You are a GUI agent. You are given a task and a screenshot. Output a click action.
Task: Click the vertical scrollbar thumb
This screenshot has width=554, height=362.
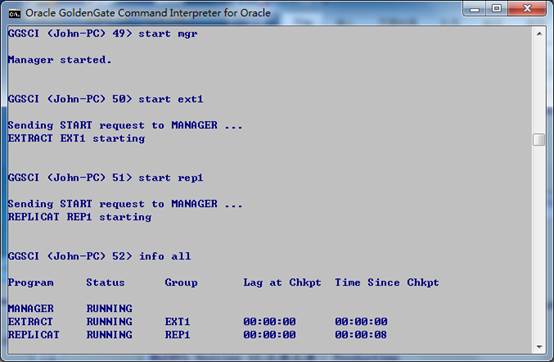(x=539, y=139)
